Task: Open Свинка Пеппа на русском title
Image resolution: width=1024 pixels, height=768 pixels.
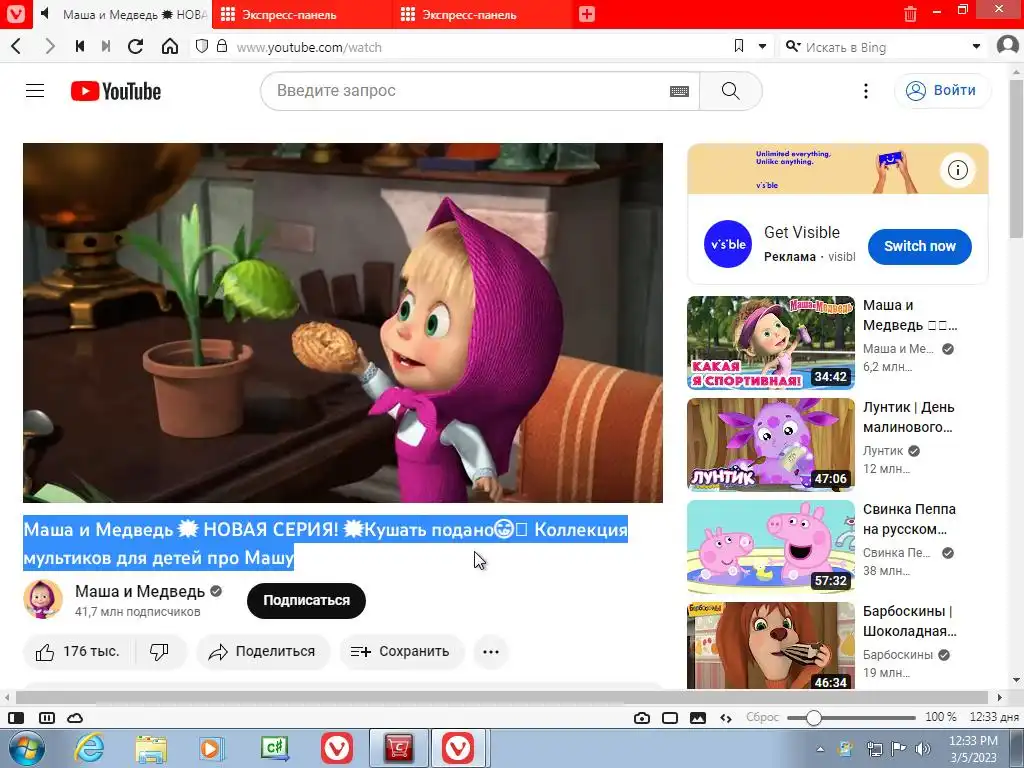Action: [x=909, y=519]
